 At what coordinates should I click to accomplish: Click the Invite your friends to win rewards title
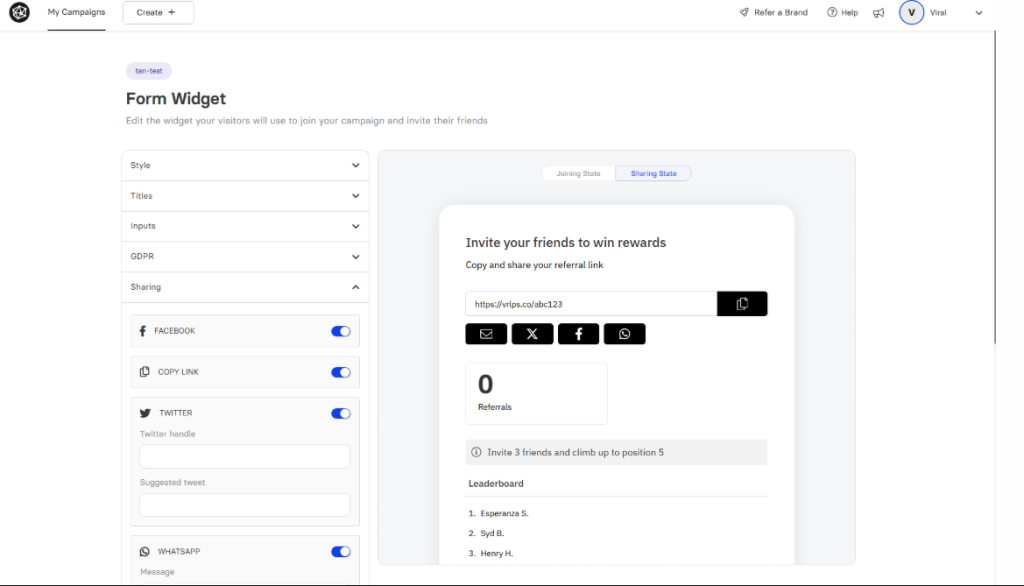pyautogui.click(x=566, y=242)
